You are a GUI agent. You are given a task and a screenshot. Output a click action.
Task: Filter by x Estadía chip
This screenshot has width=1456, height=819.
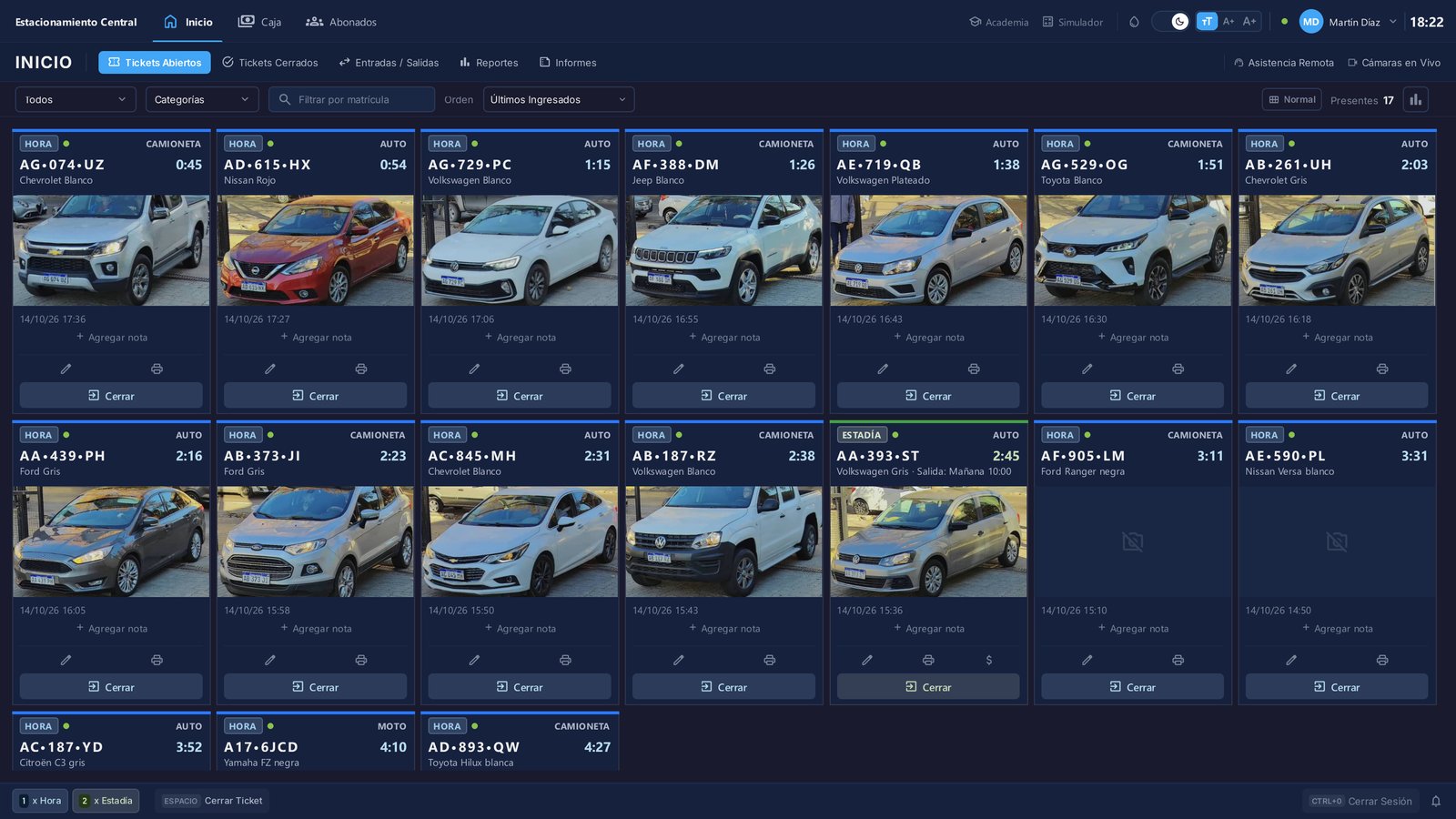click(x=106, y=801)
